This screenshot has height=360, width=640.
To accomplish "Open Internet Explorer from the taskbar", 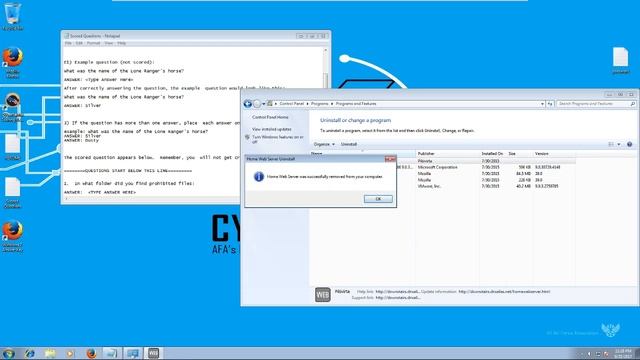I will click(29, 353).
